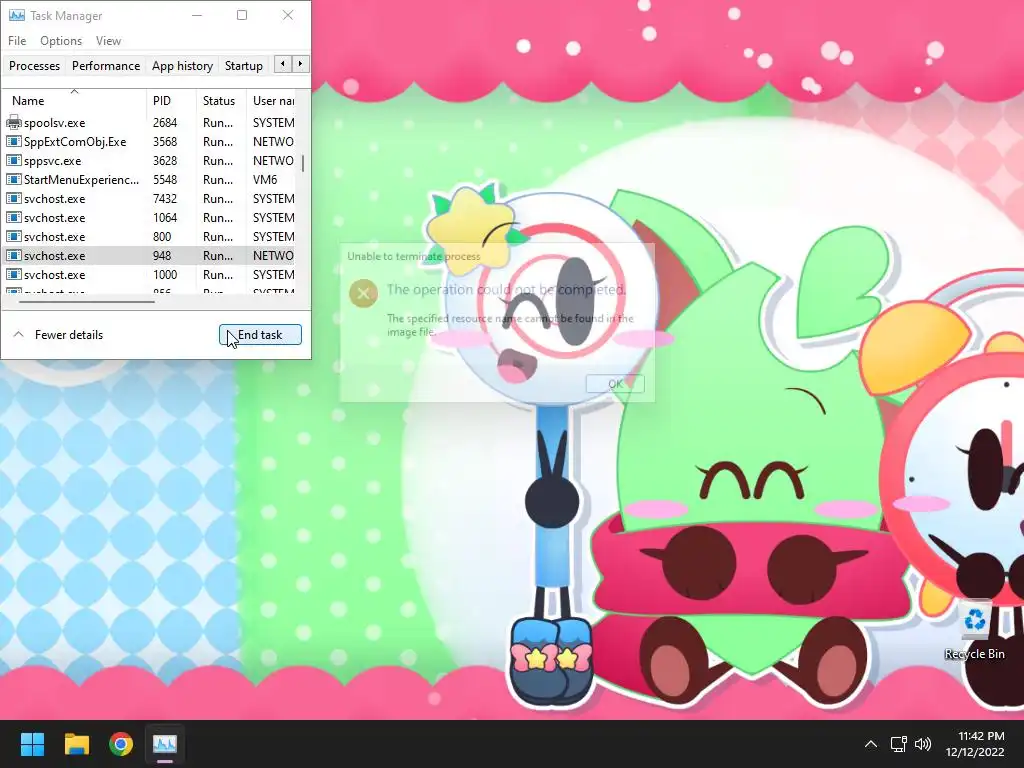Click PID 3628 cell
The image size is (1024, 768).
point(165,160)
